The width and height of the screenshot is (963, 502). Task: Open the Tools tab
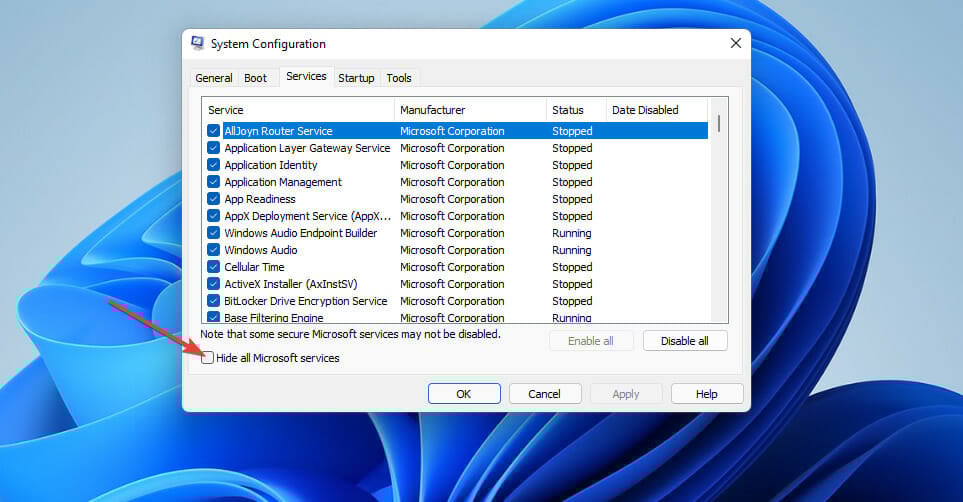[x=399, y=78]
